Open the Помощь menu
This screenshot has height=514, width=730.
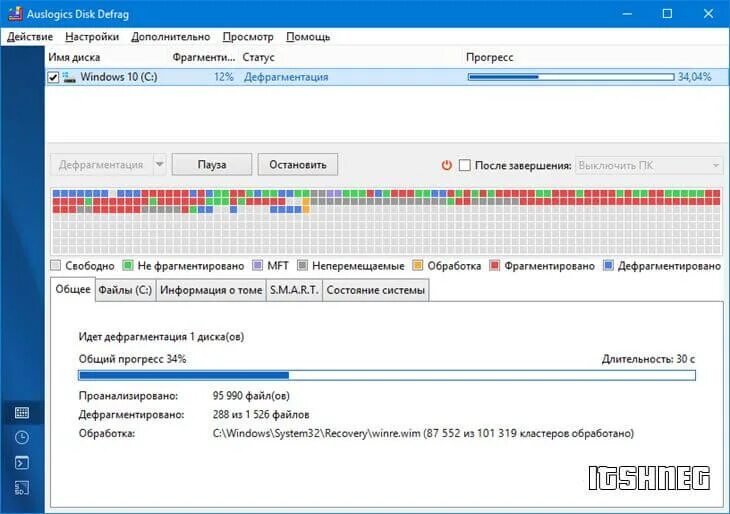(x=308, y=37)
